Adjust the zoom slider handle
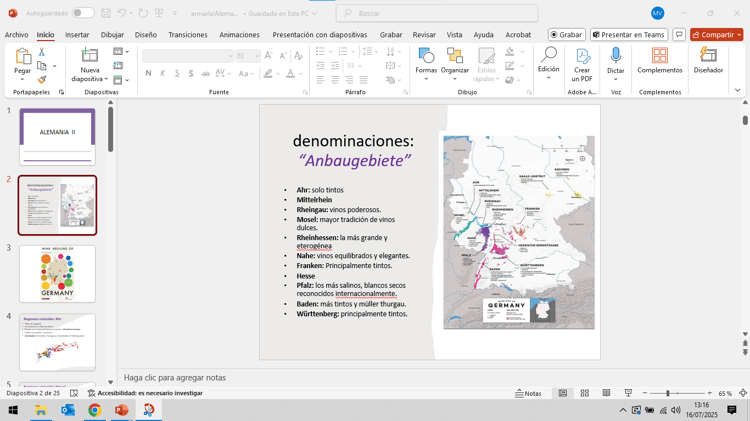 (x=668, y=393)
